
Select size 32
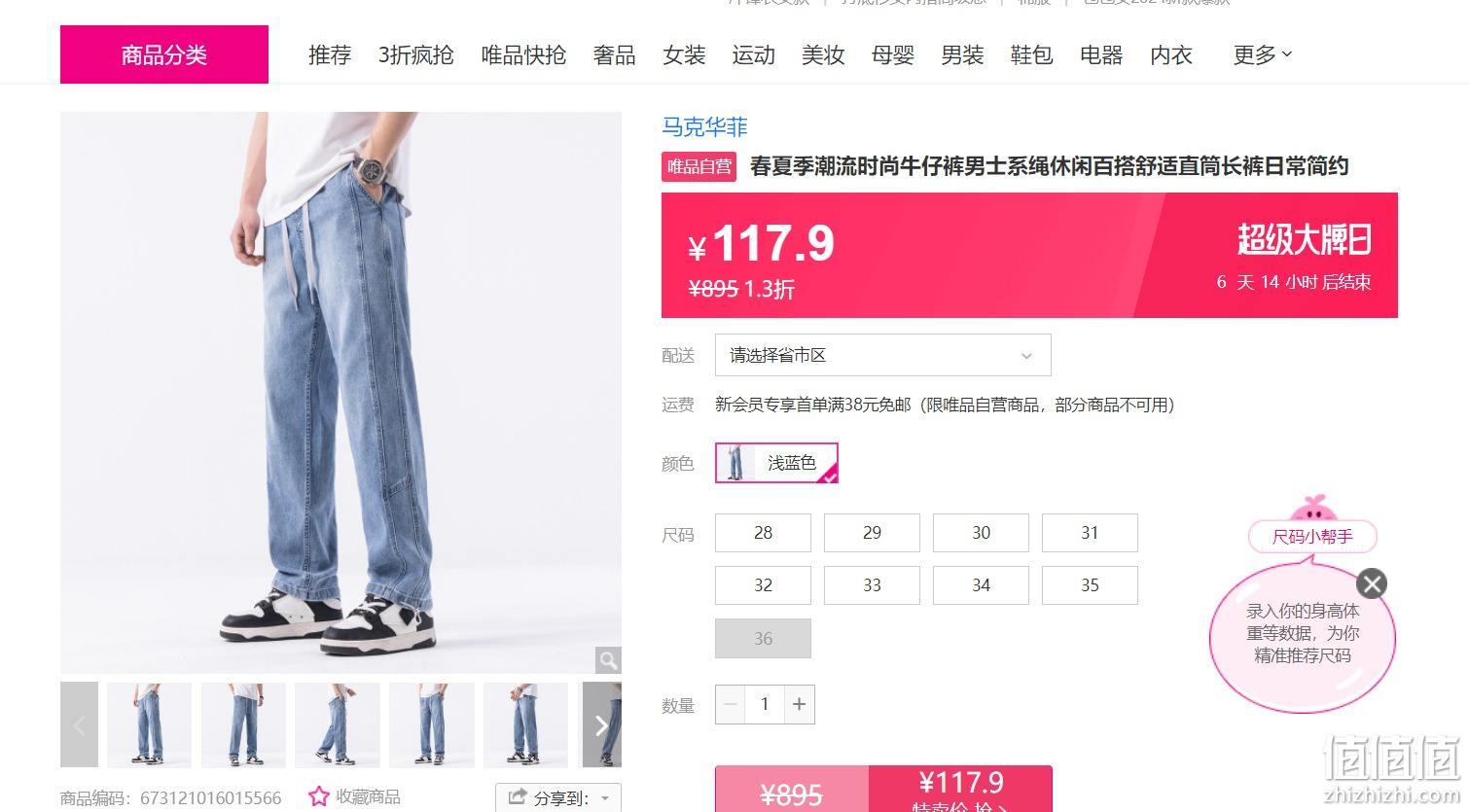point(763,585)
